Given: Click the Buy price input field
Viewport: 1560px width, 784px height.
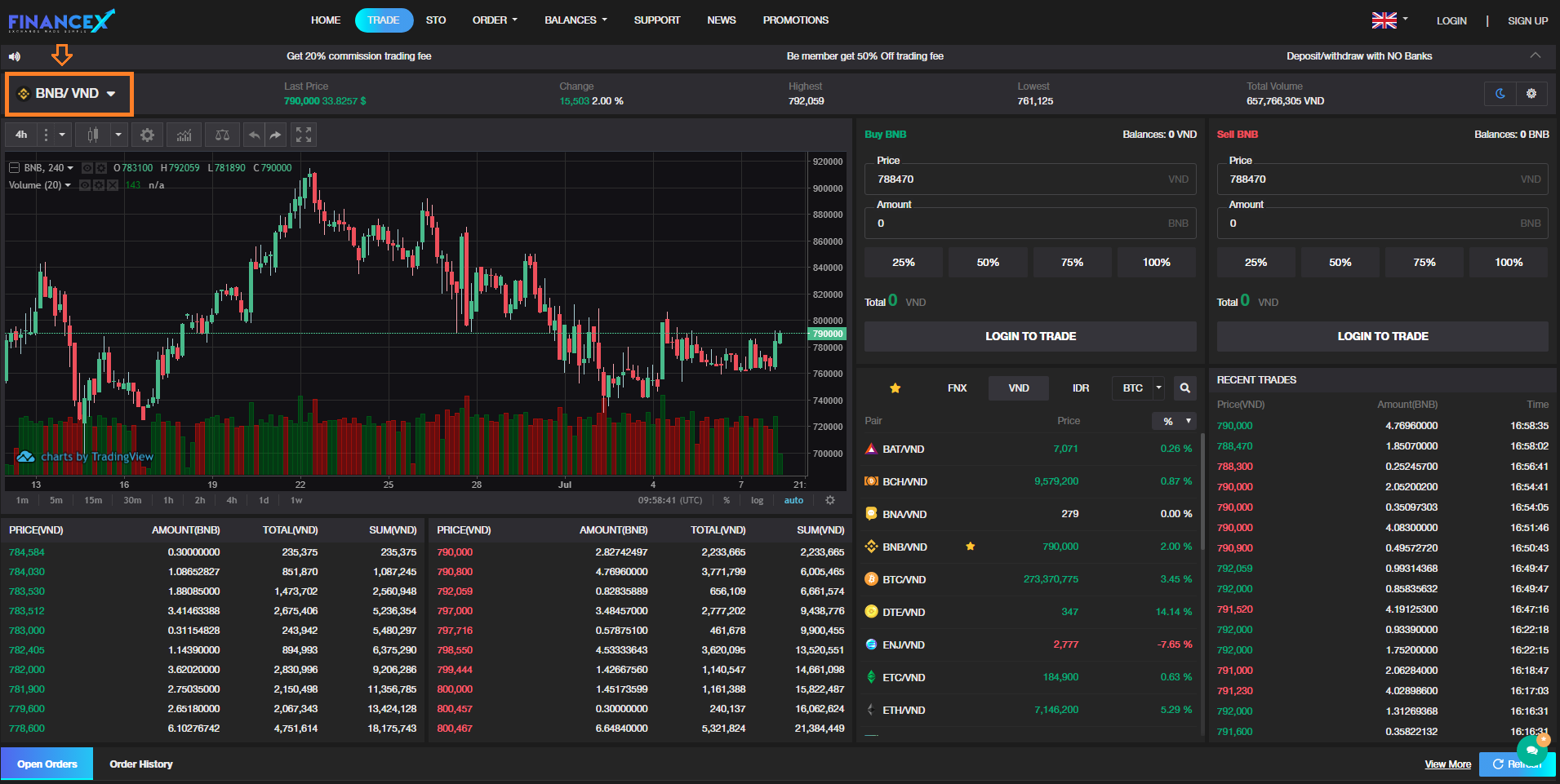Looking at the screenshot, I should click(x=1030, y=179).
